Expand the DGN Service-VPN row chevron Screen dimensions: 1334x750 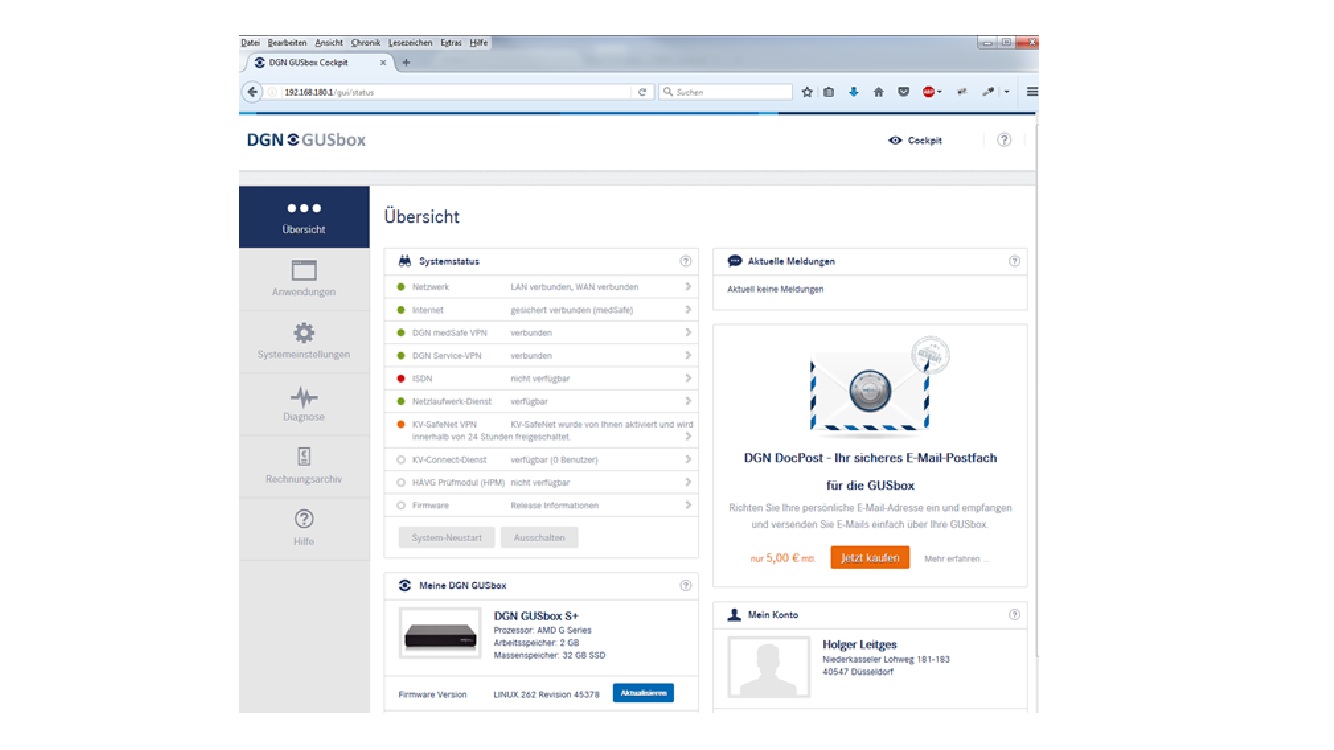point(688,355)
